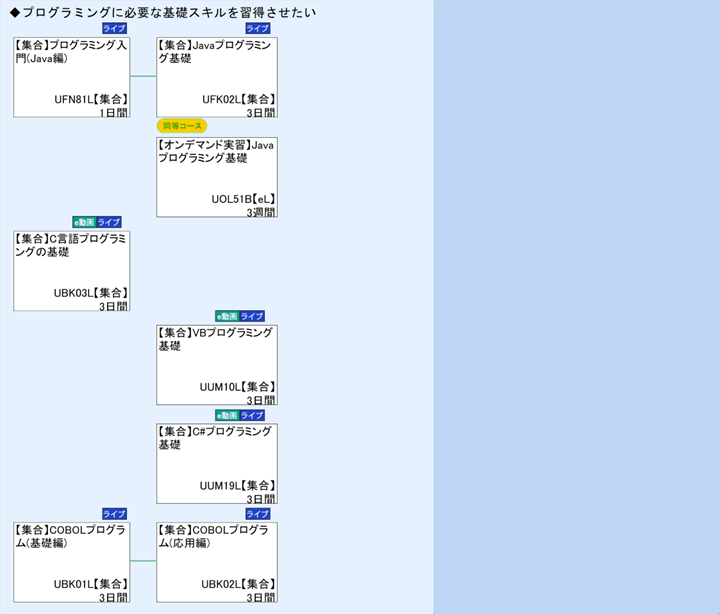Click the ライブ badge above Javaプログラミング基礎 集合 course
720x614 pixels.
pyautogui.click(x=258, y=29)
